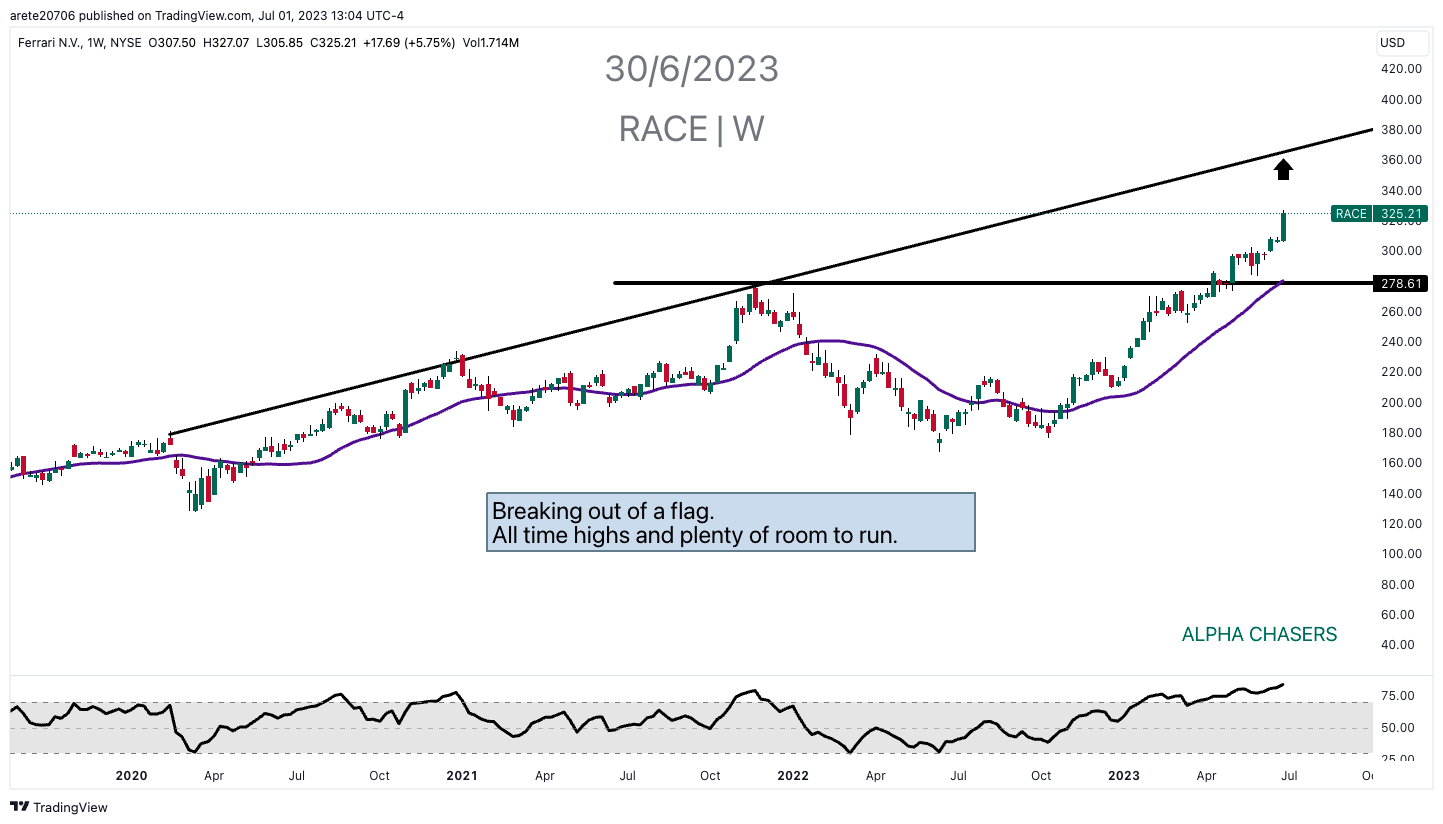Select the close value C325.21 in the legend

[335, 43]
